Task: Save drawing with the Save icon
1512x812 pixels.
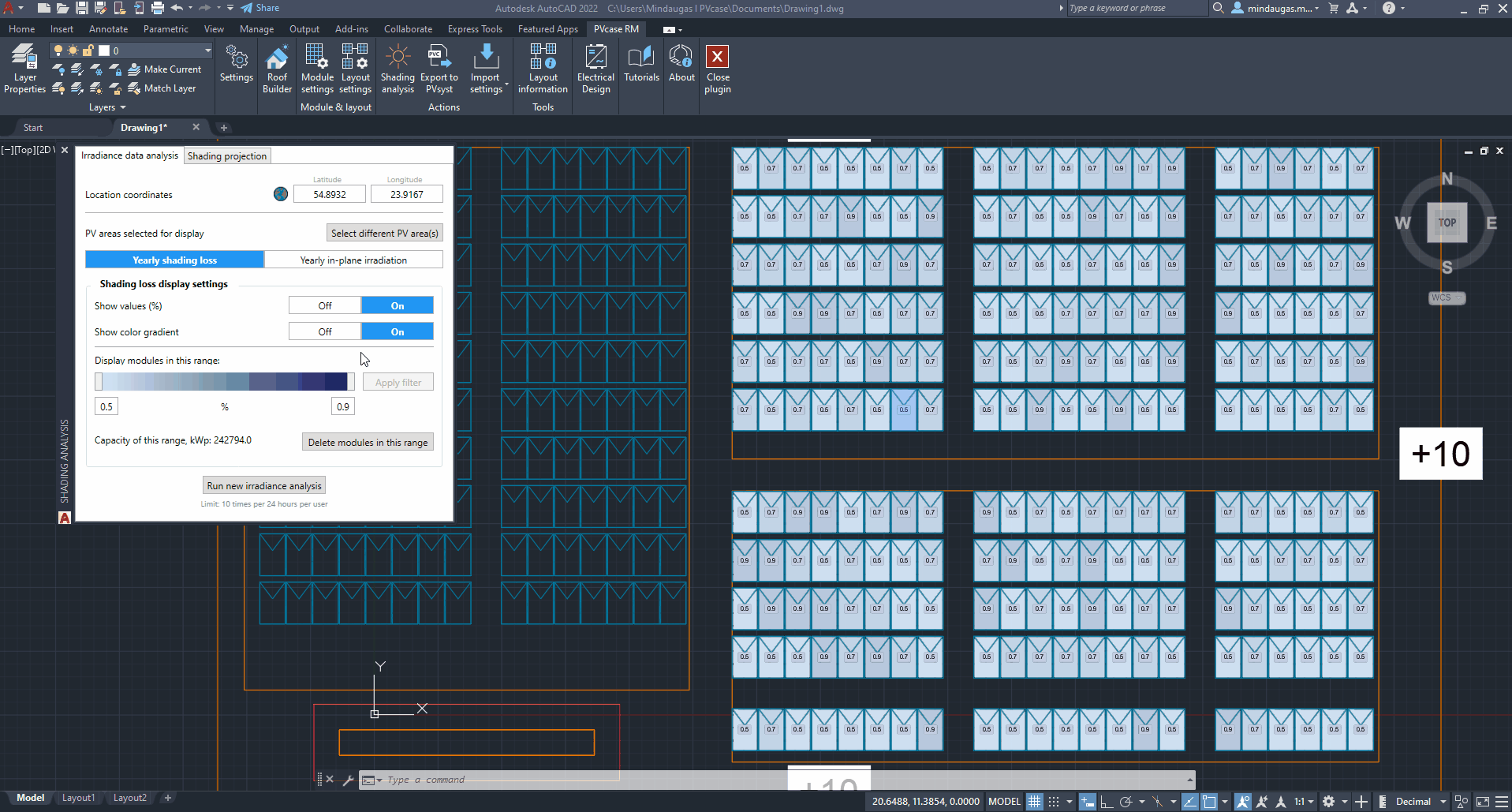Action: coord(81,8)
